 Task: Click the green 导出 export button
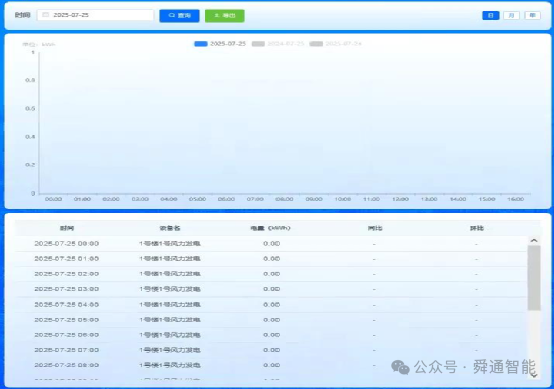(x=225, y=16)
